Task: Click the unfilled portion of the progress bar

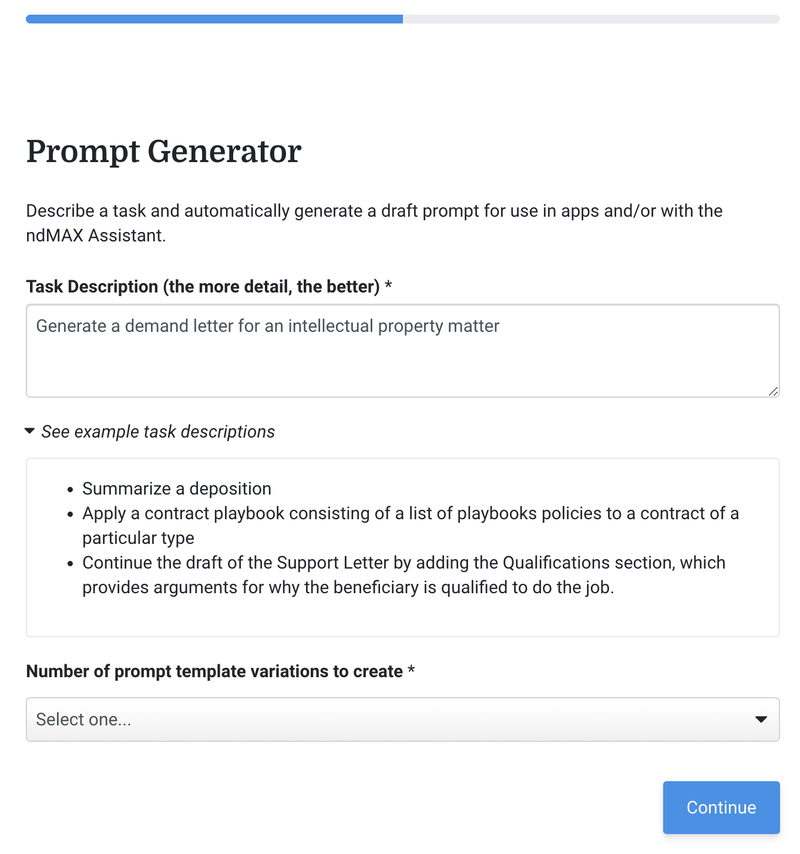Action: pos(590,18)
